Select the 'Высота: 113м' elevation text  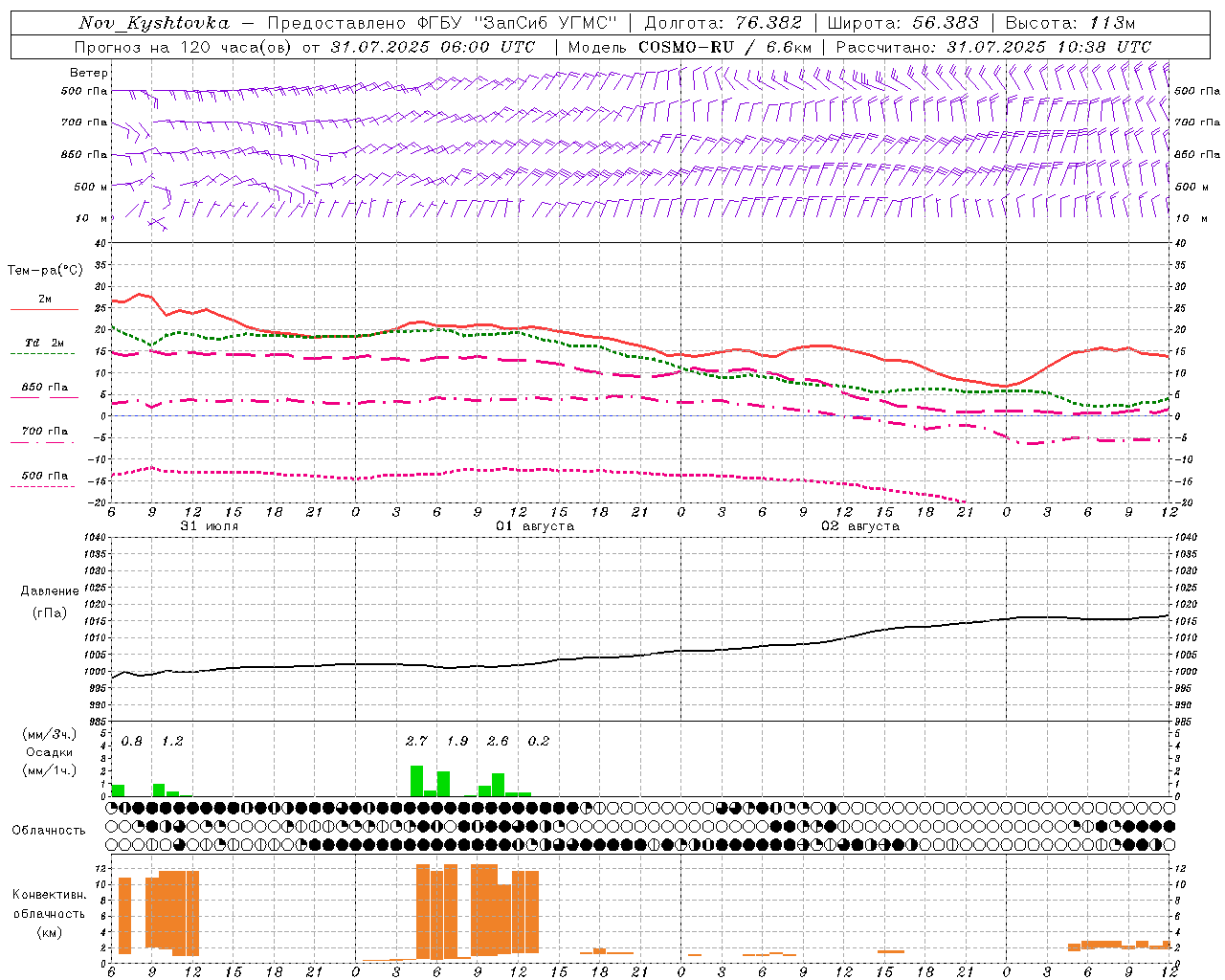click(1070, 23)
